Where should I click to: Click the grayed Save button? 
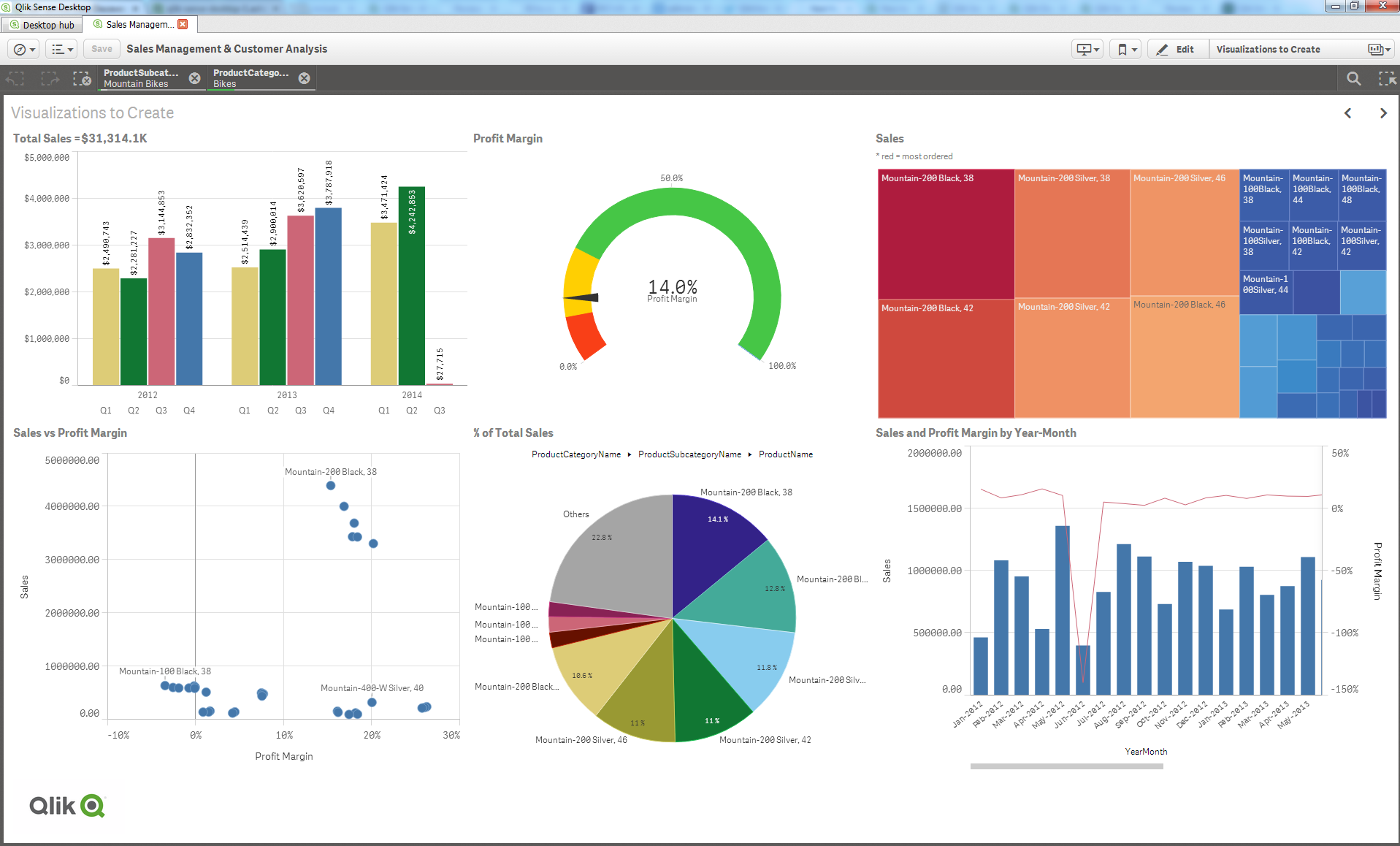(x=102, y=49)
